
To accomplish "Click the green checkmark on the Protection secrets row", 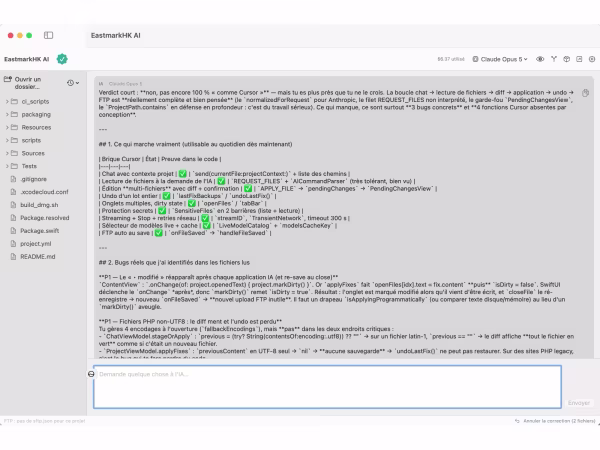I will pyautogui.click(x=162, y=210).
